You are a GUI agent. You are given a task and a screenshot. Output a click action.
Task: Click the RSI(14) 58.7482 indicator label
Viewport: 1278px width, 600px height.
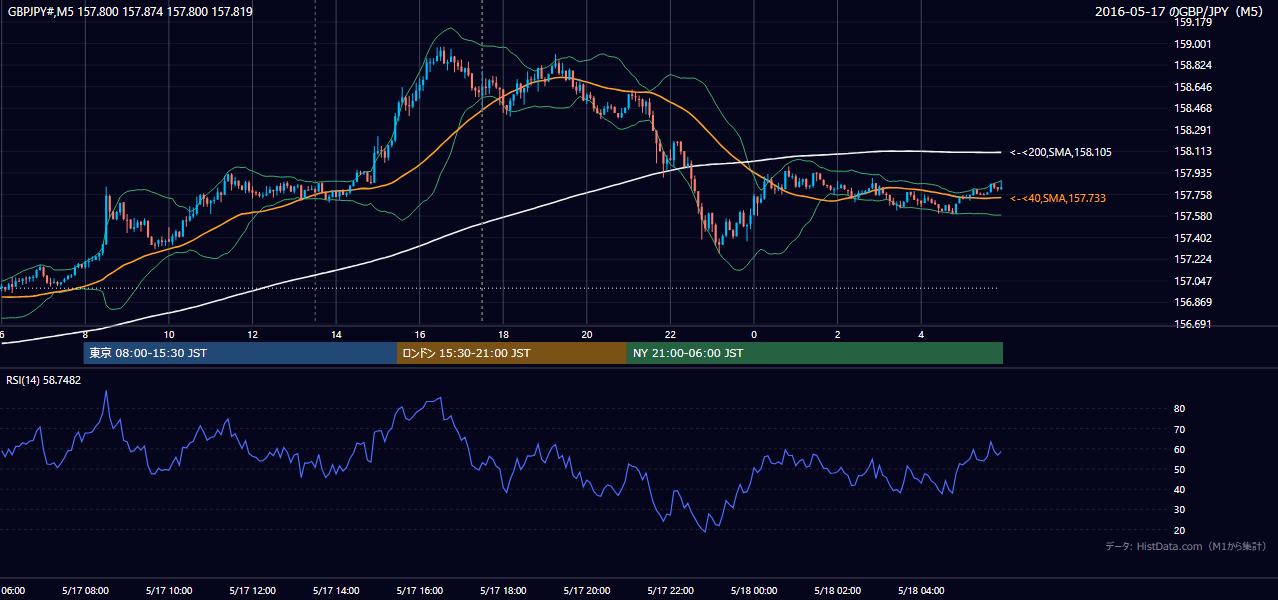tap(44, 380)
